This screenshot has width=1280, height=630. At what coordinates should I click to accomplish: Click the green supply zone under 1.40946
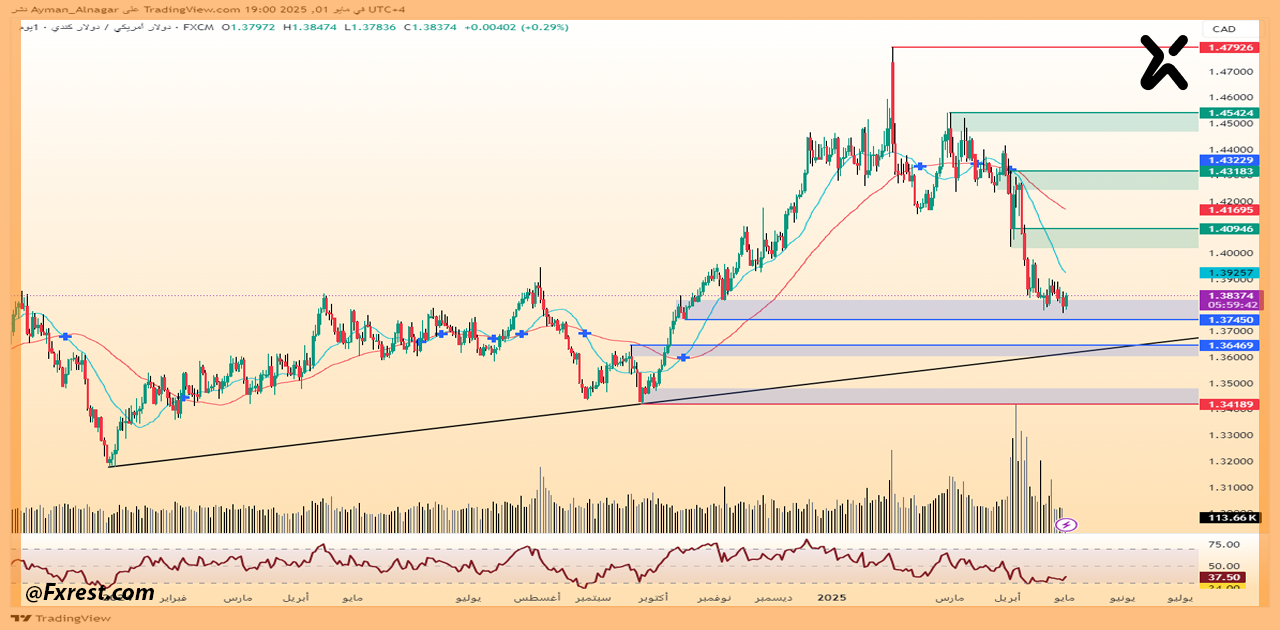1104,238
